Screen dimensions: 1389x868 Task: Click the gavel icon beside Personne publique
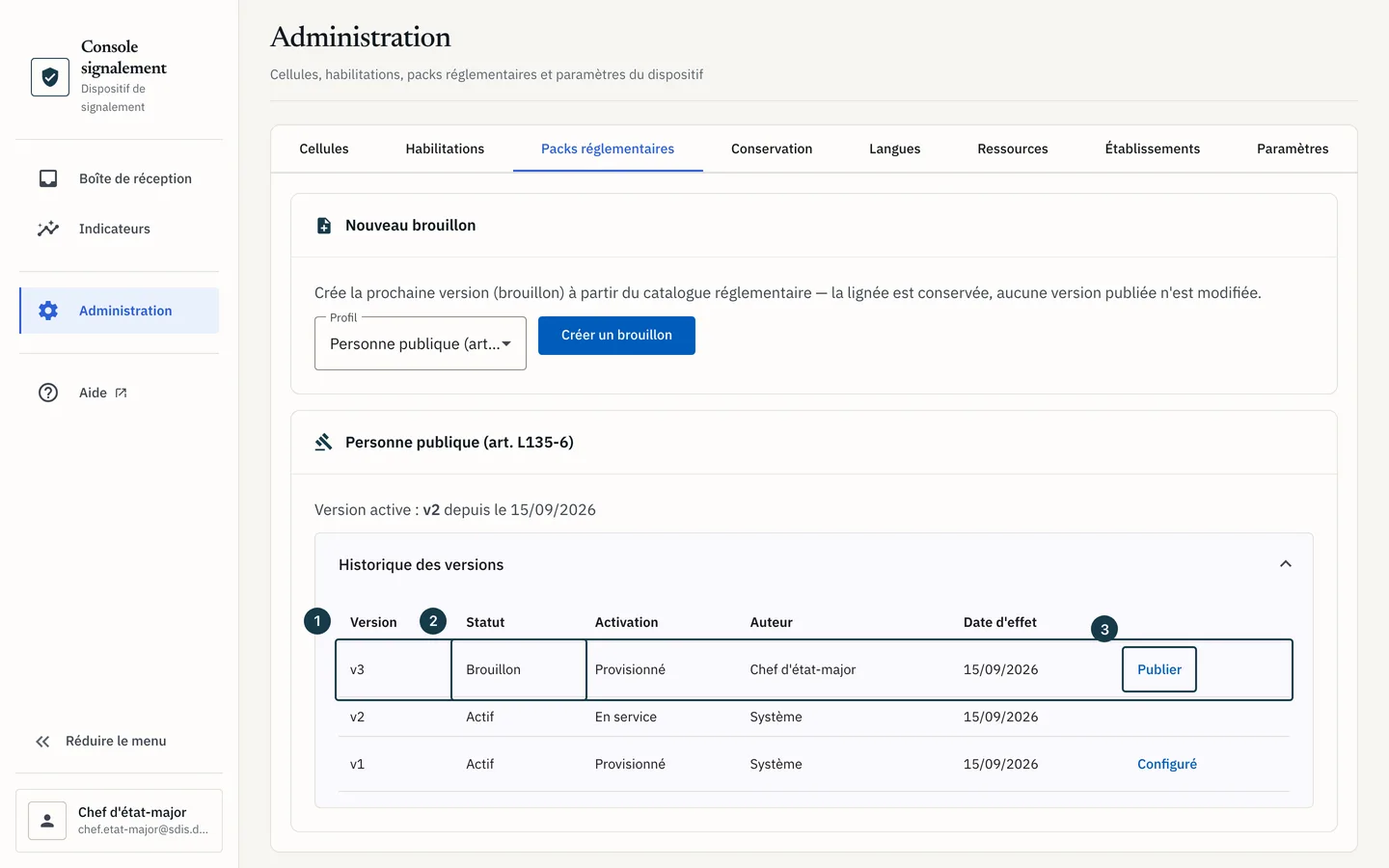tap(324, 442)
